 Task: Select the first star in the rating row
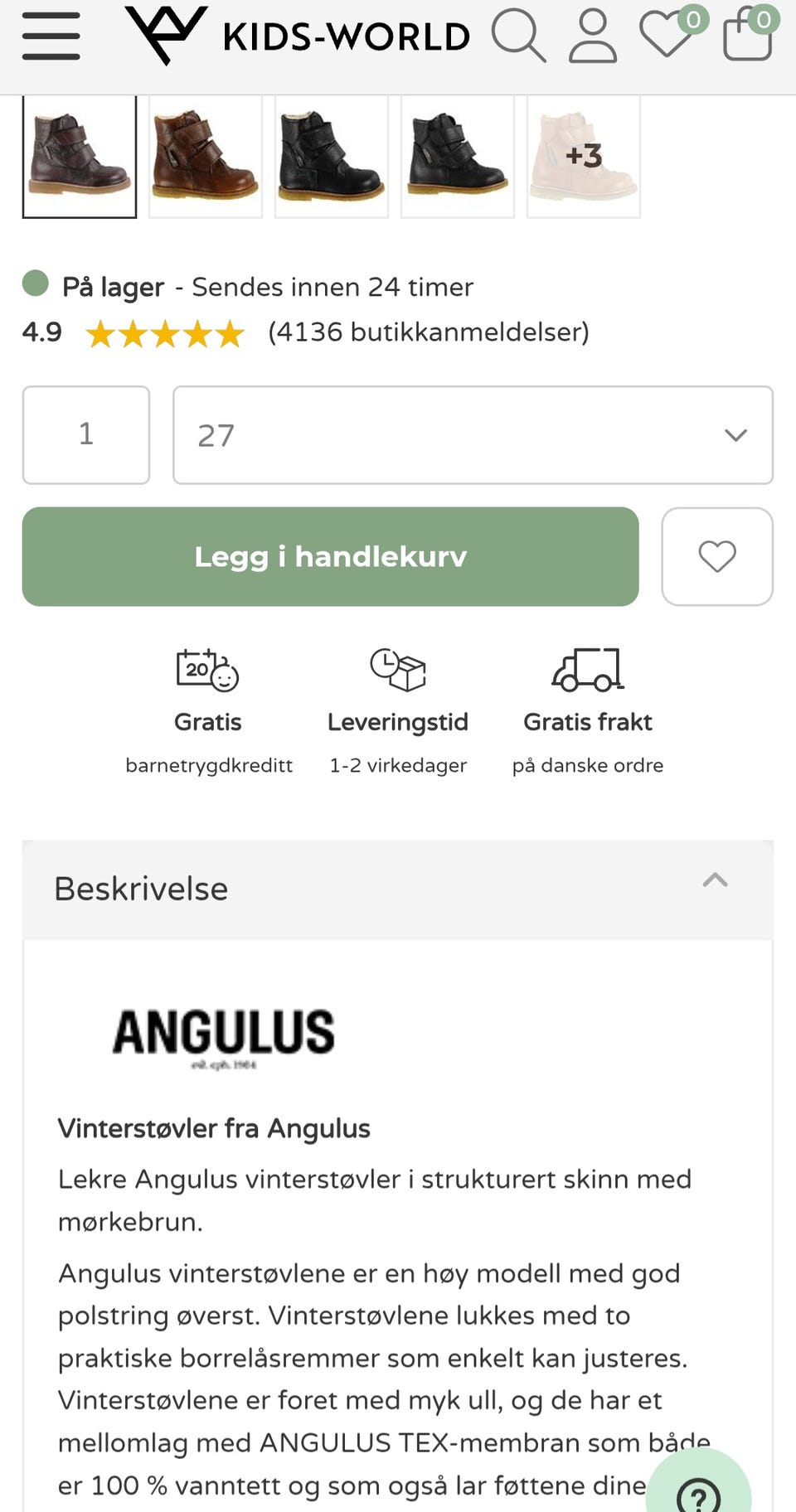[x=98, y=334]
